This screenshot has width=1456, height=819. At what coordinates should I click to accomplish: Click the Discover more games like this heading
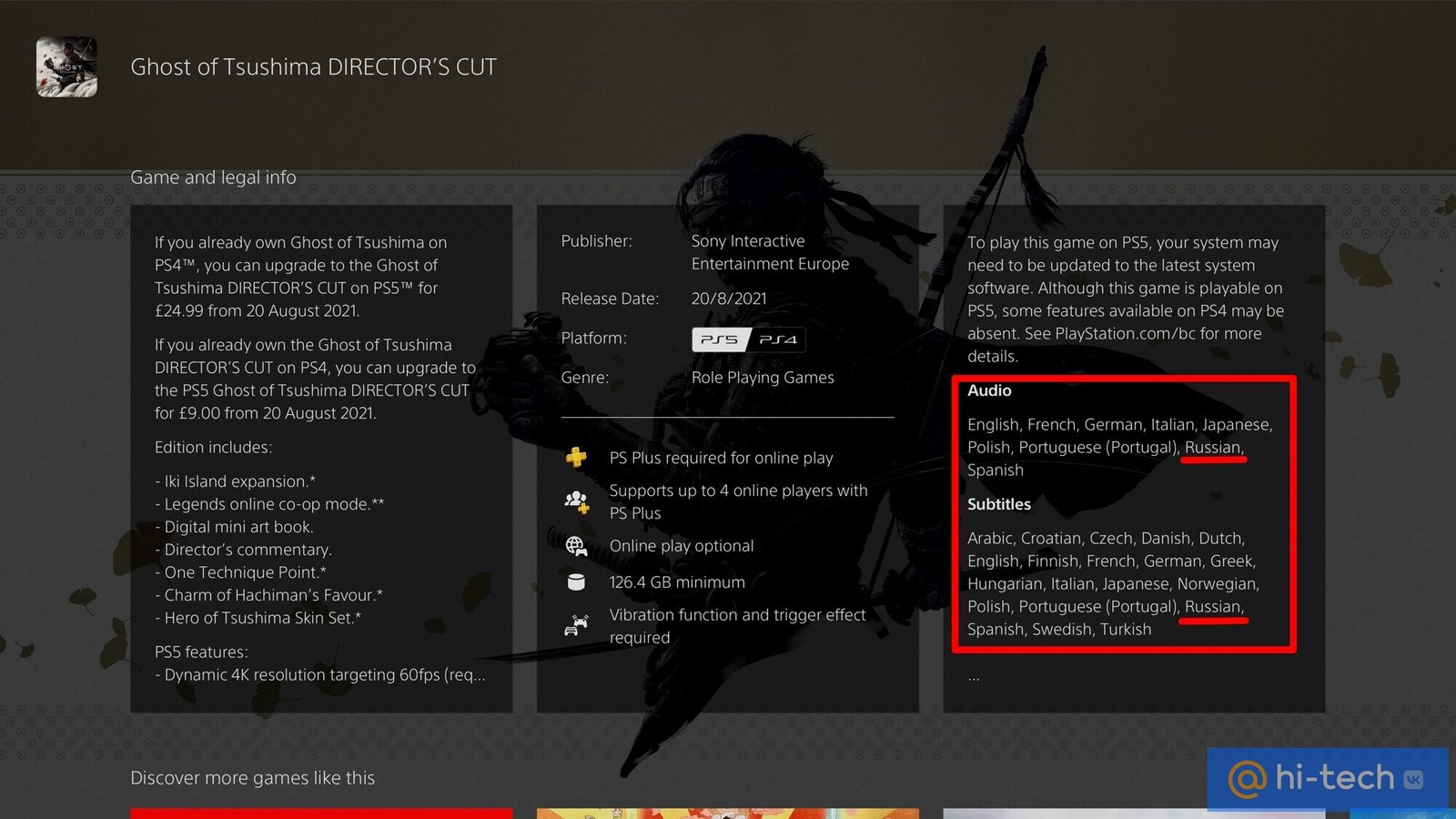[x=253, y=778]
